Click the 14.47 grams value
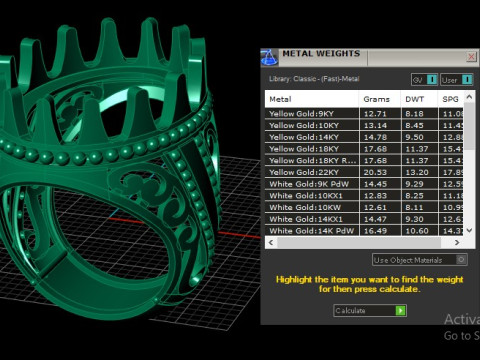This screenshot has width=480, height=360. (375, 219)
